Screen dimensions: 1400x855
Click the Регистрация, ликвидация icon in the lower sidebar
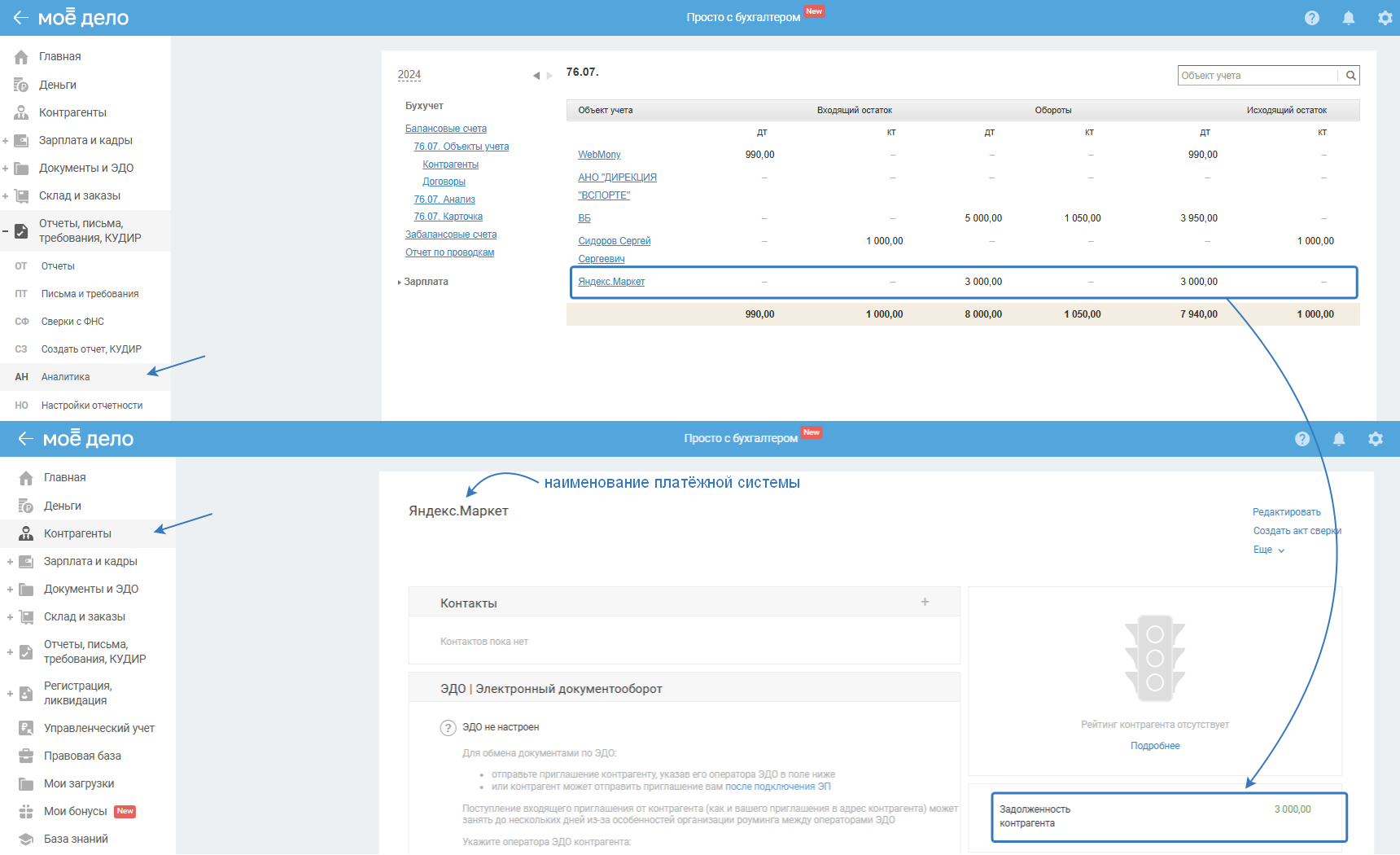(x=26, y=693)
